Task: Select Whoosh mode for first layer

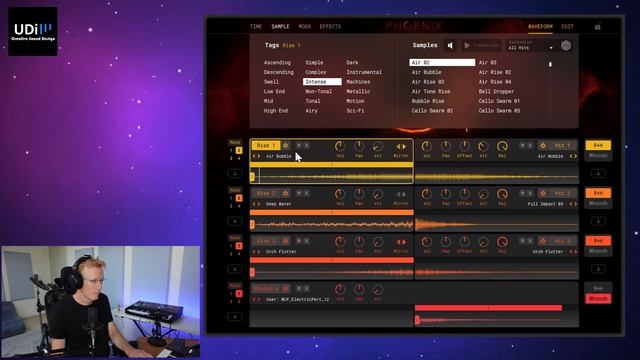Action: [x=598, y=156]
